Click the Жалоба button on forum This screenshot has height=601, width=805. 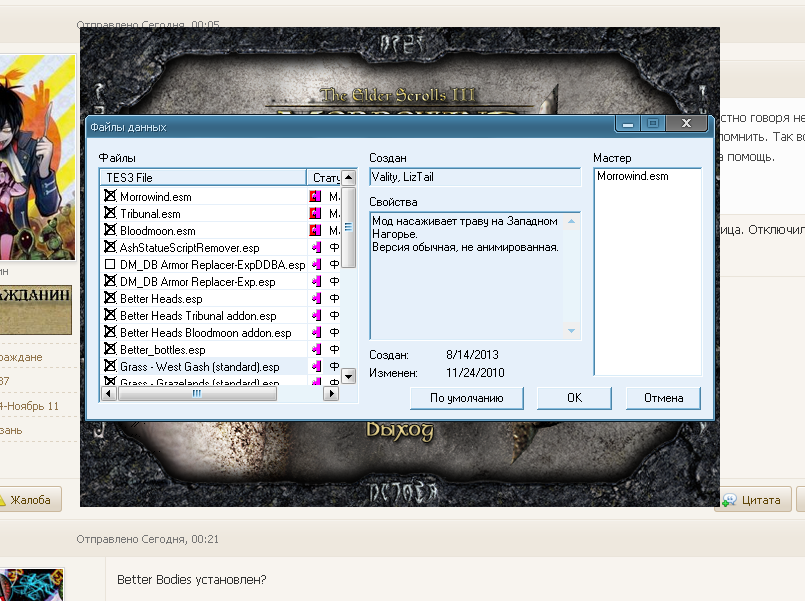click(30, 499)
